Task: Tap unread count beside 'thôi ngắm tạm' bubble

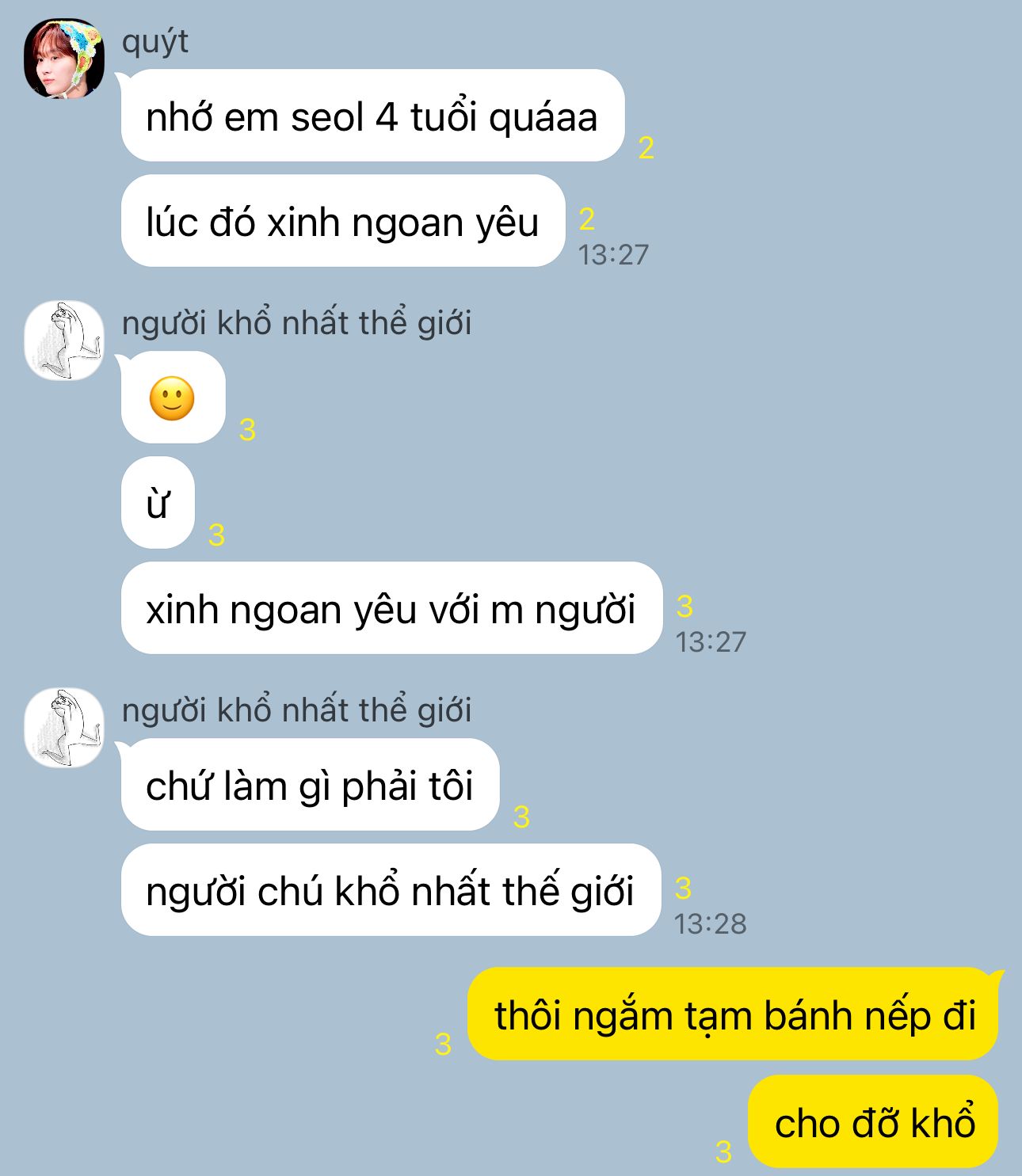Action: click(443, 1045)
